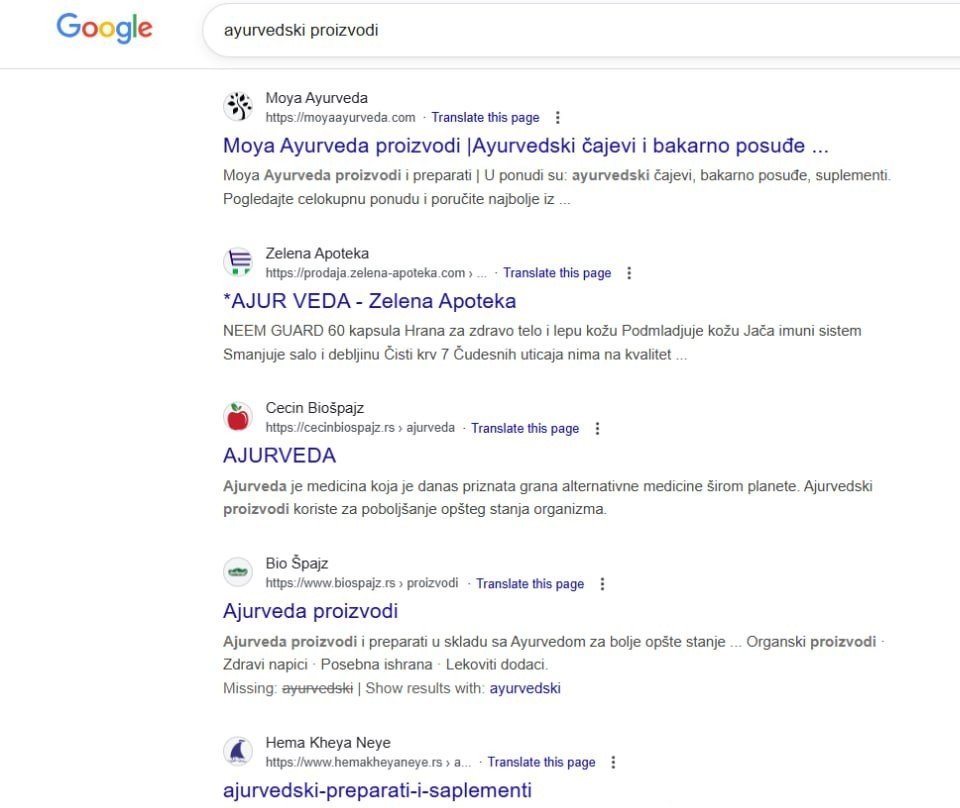This screenshot has height=808, width=960.
Task: Open three-dot menu for Zelena Apoteka result
Action: [x=629, y=273]
